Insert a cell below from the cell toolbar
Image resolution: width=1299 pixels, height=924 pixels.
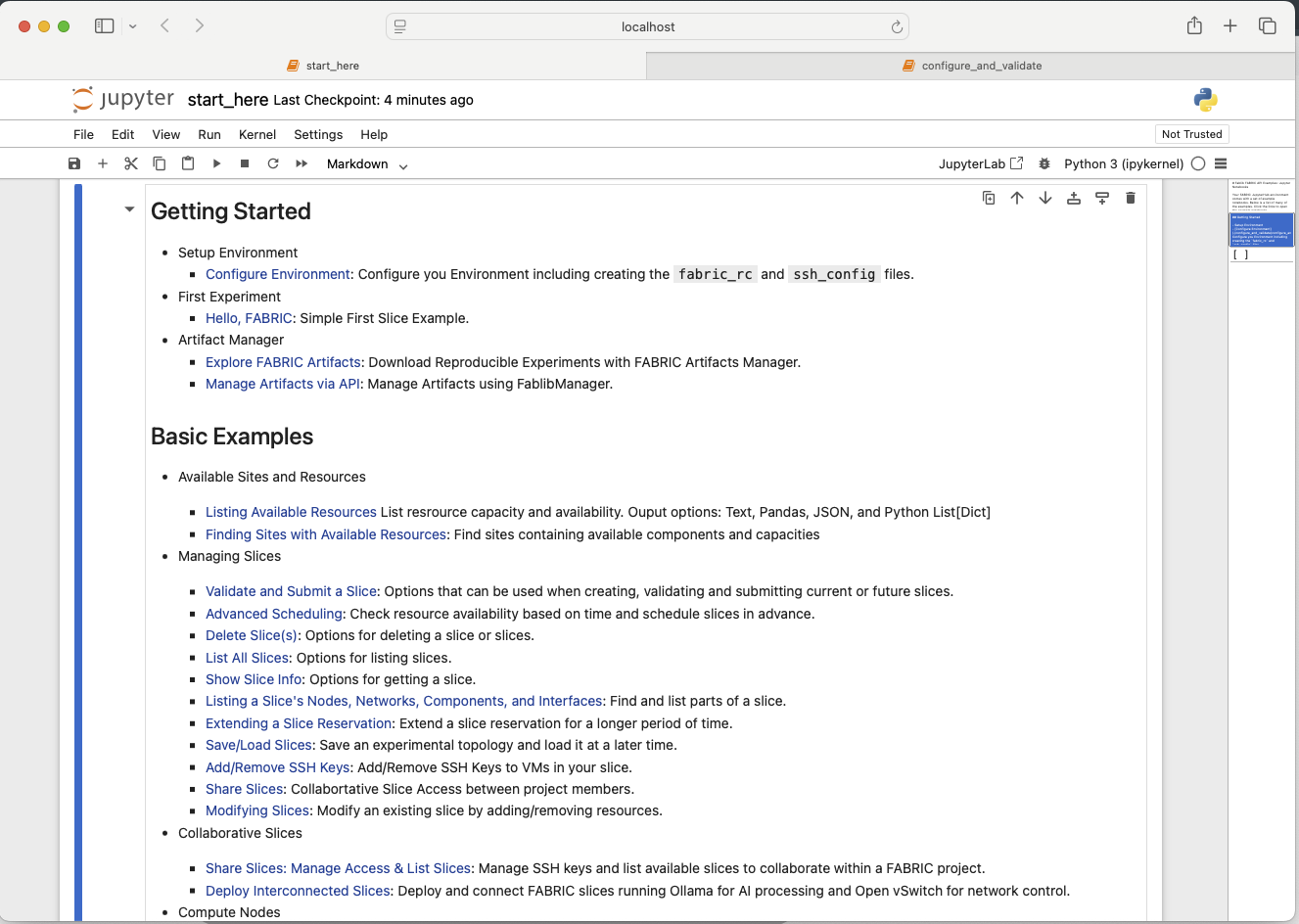tap(1102, 198)
